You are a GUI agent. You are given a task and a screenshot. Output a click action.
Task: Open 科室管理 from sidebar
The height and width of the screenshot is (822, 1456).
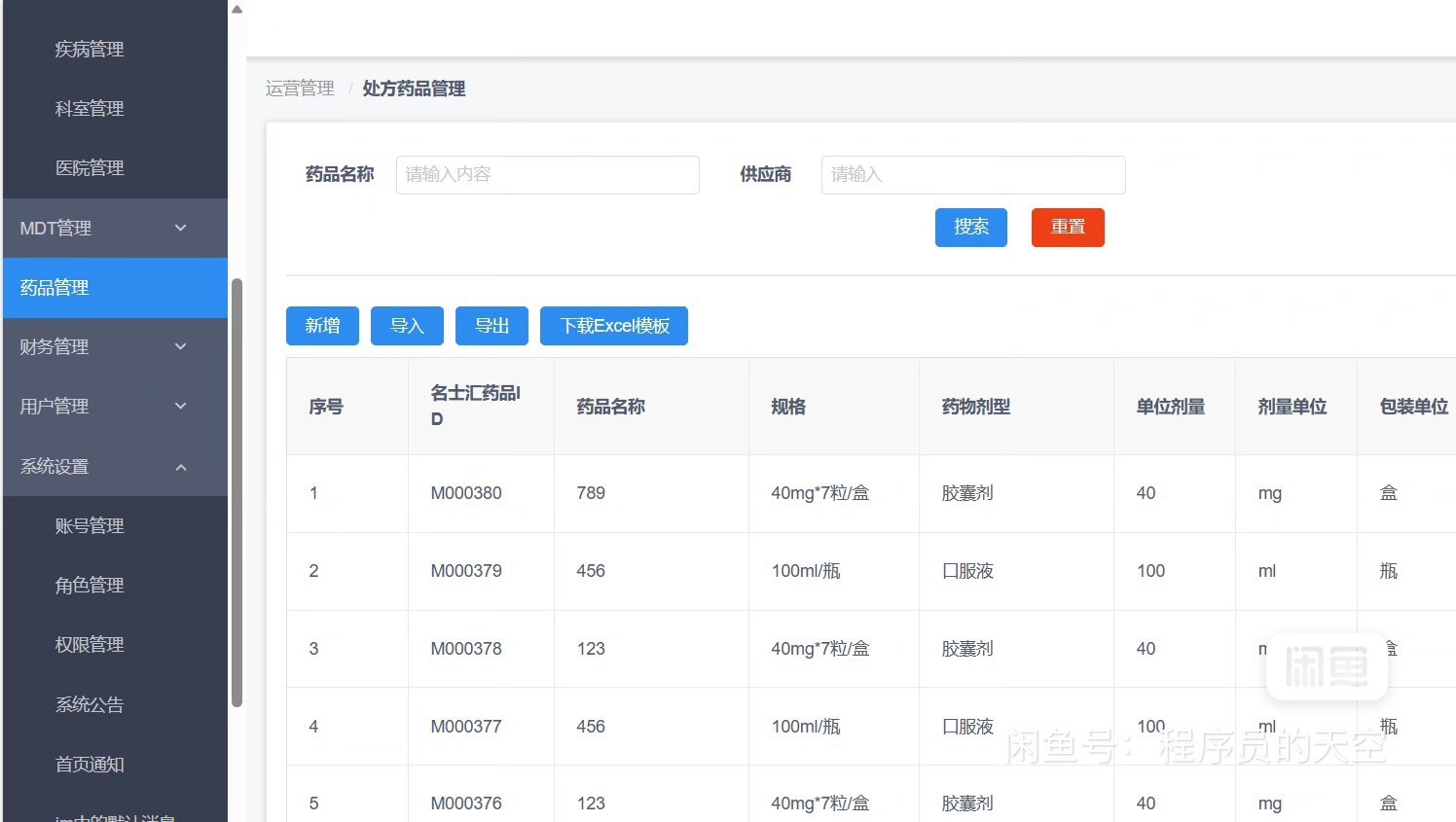pyautogui.click(x=90, y=108)
